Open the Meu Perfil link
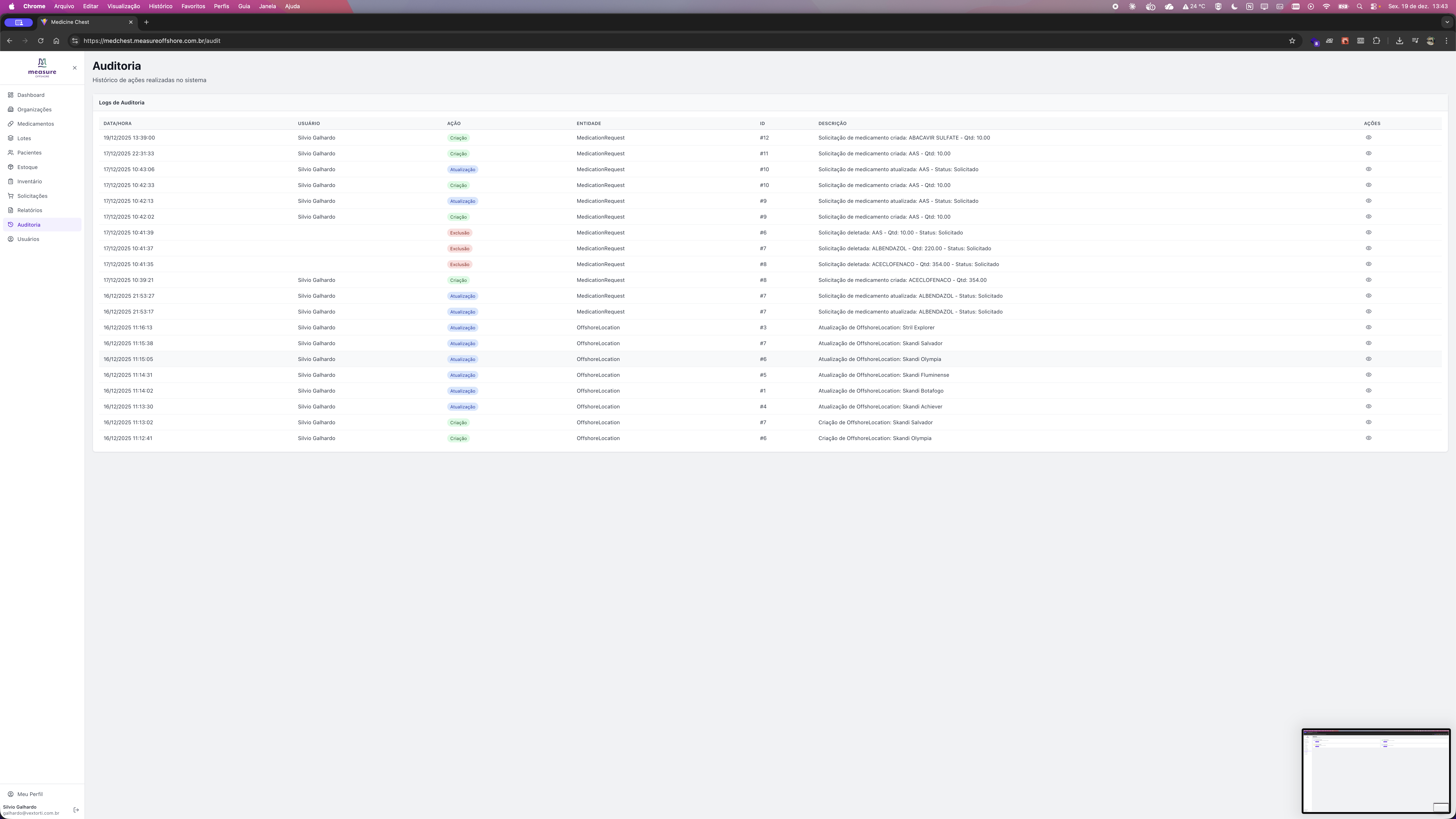The width and height of the screenshot is (1456, 819). (x=29, y=794)
